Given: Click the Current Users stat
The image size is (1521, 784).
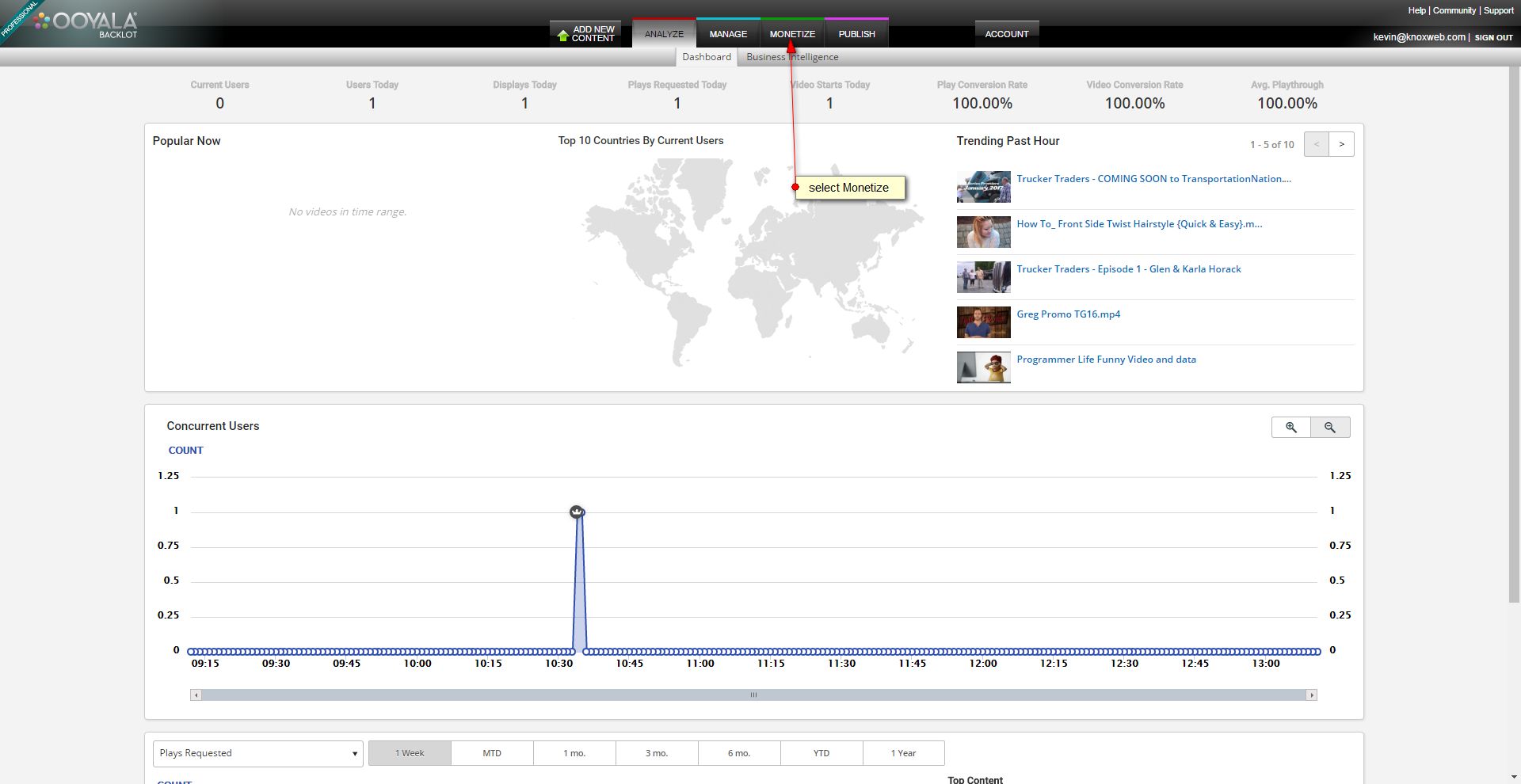Looking at the screenshot, I should [x=219, y=95].
